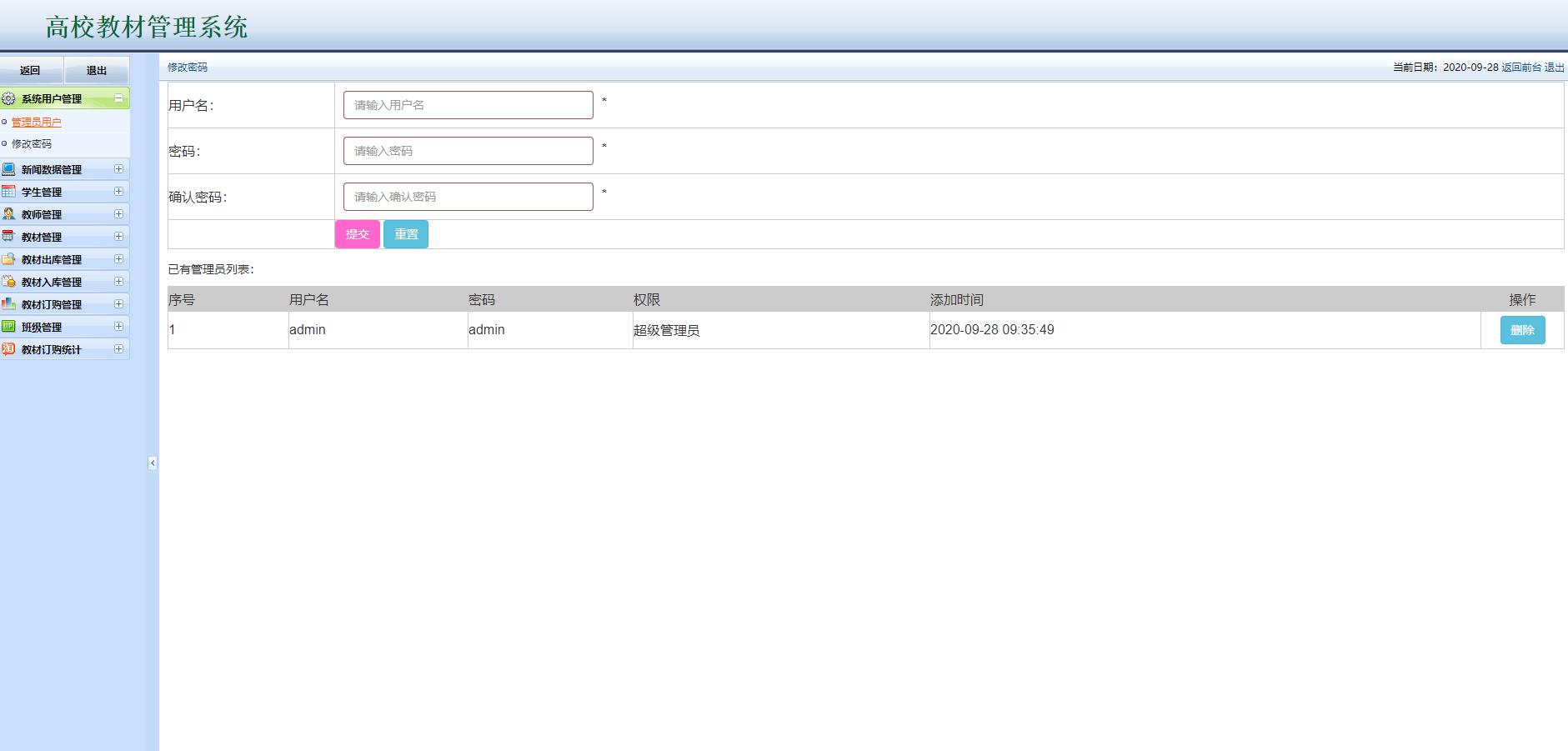The height and width of the screenshot is (751, 1568).
Task: Click the folder icon beside 教材出库管理
Action: [8, 258]
